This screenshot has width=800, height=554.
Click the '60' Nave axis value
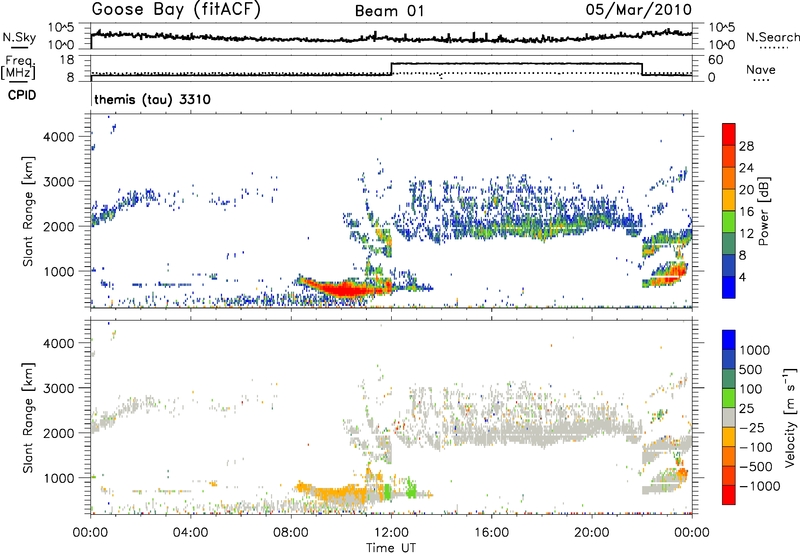pos(716,60)
